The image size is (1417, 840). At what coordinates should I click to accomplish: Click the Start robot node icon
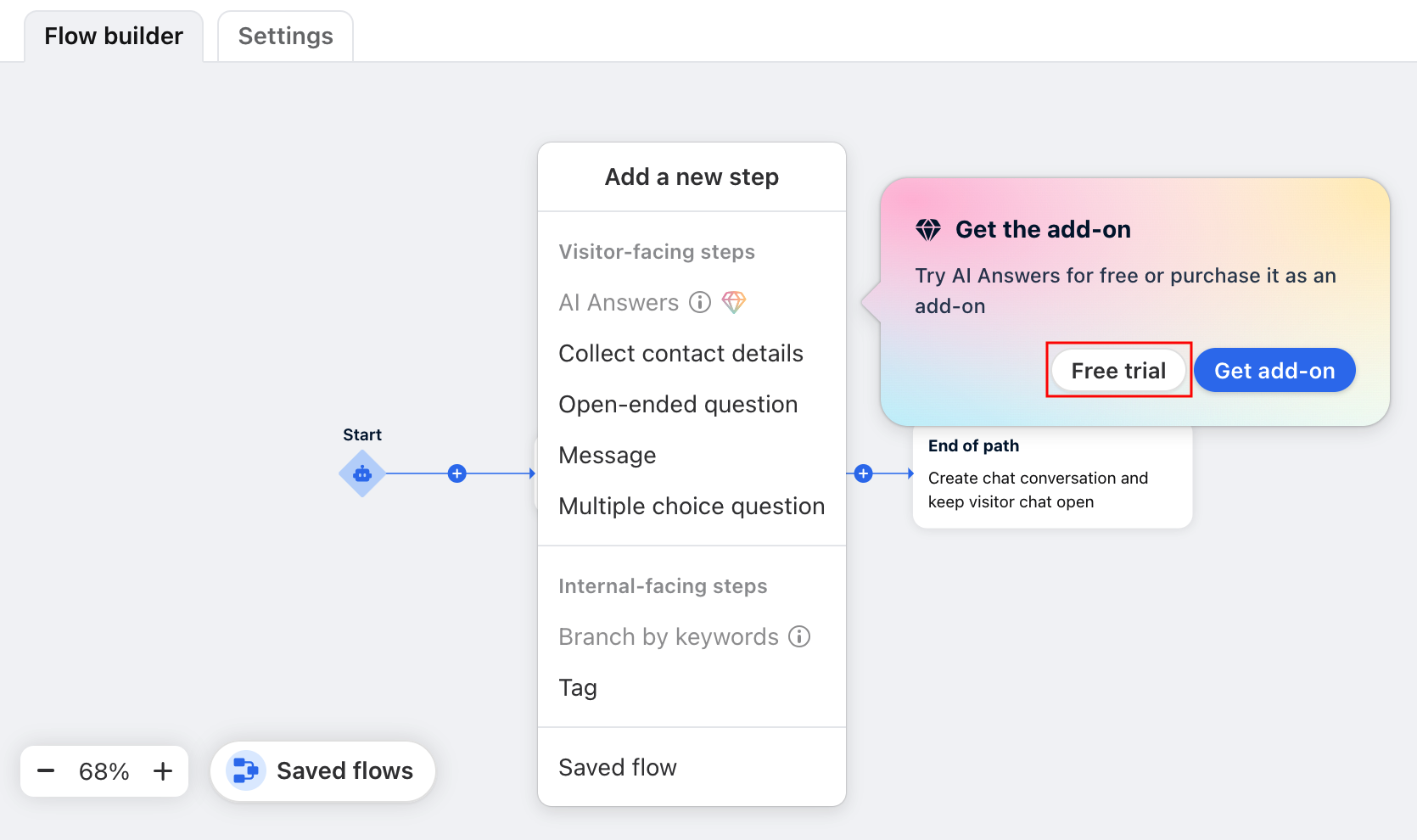point(362,473)
